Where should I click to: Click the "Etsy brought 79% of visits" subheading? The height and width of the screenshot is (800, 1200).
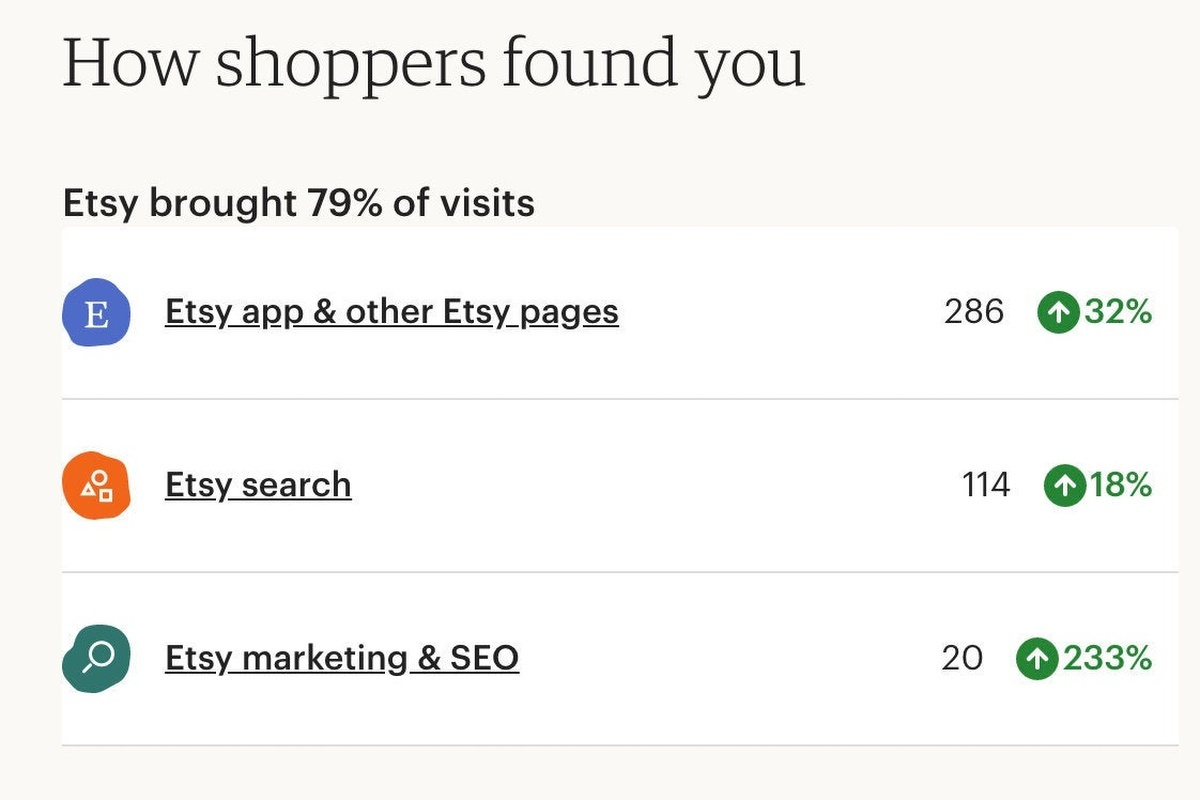click(x=298, y=204)
